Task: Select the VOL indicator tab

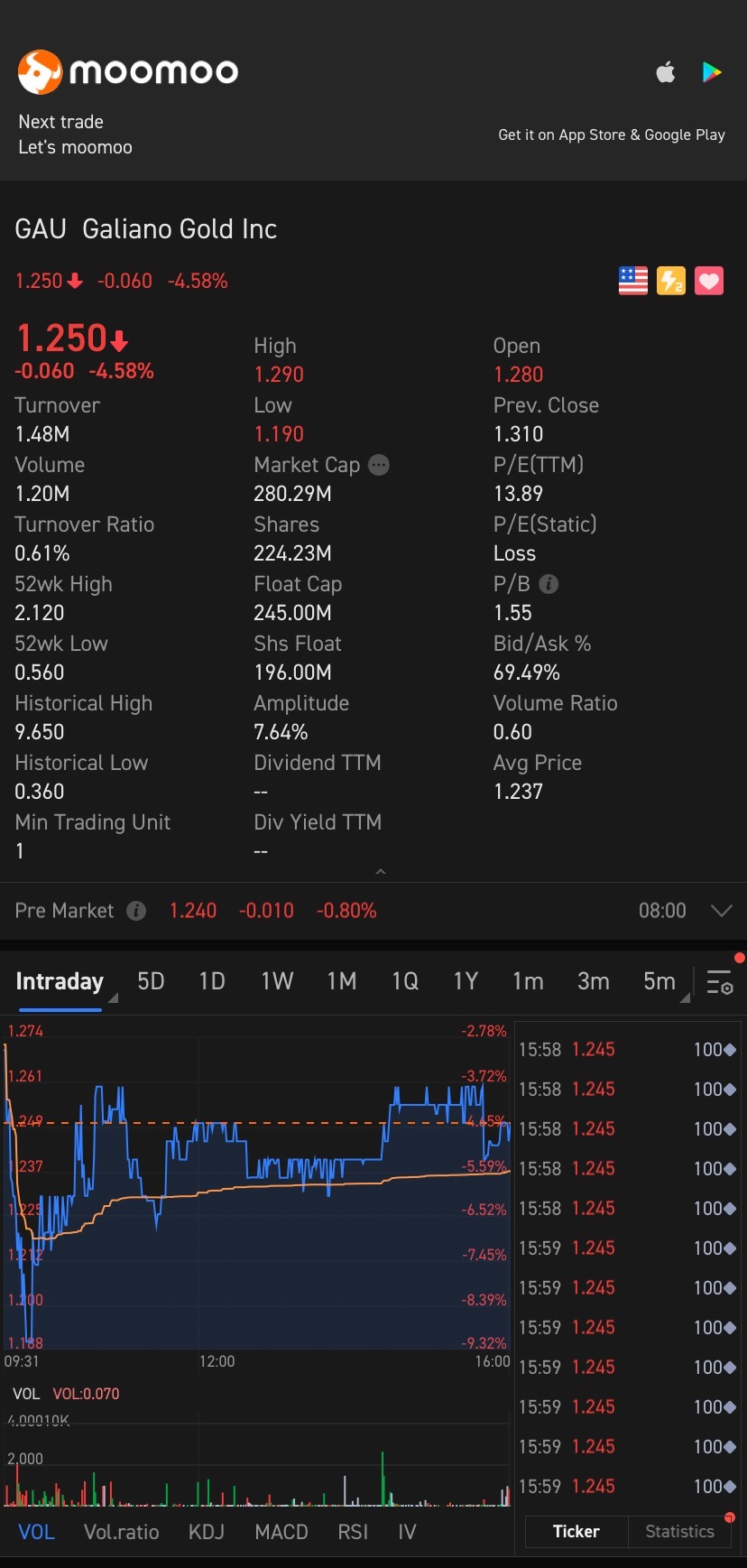Action: pyautogui.click(x=37, y=1532)
